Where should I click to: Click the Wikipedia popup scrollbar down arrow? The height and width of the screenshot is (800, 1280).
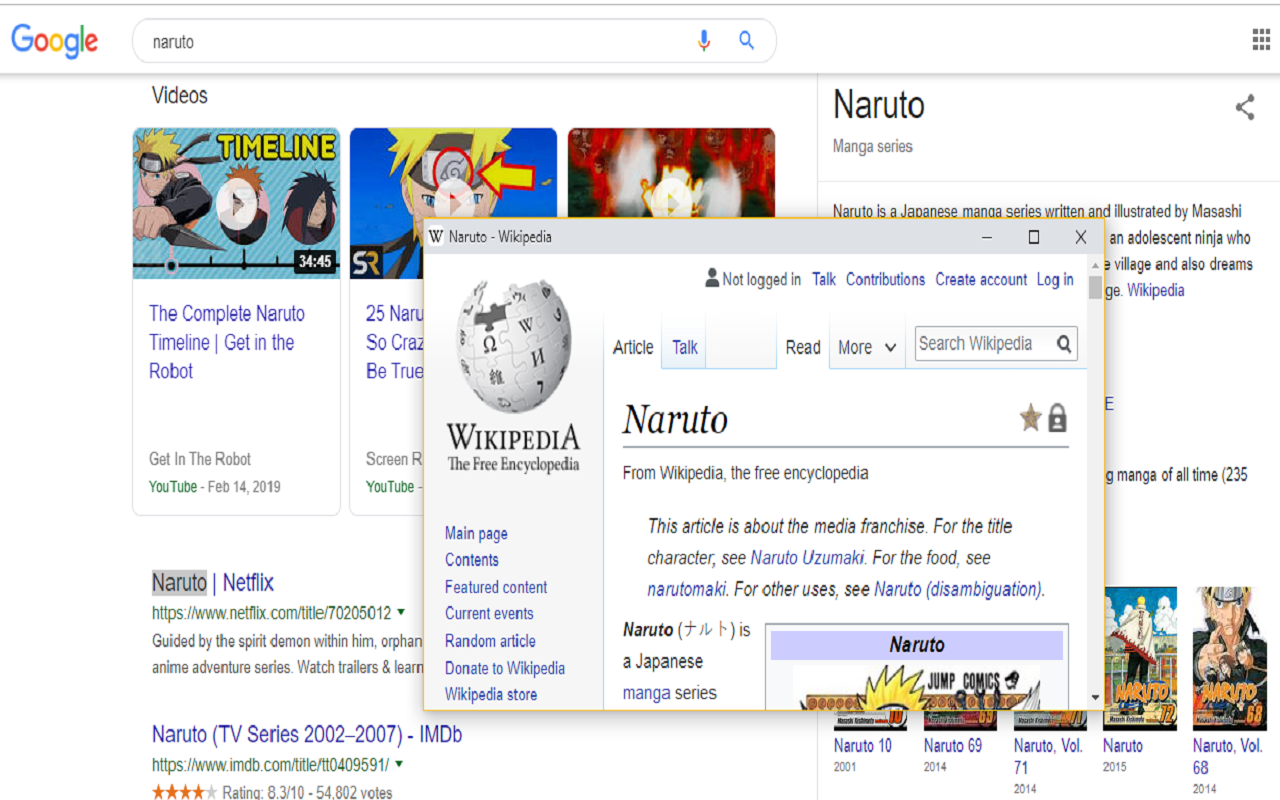tap(1095, 697)
